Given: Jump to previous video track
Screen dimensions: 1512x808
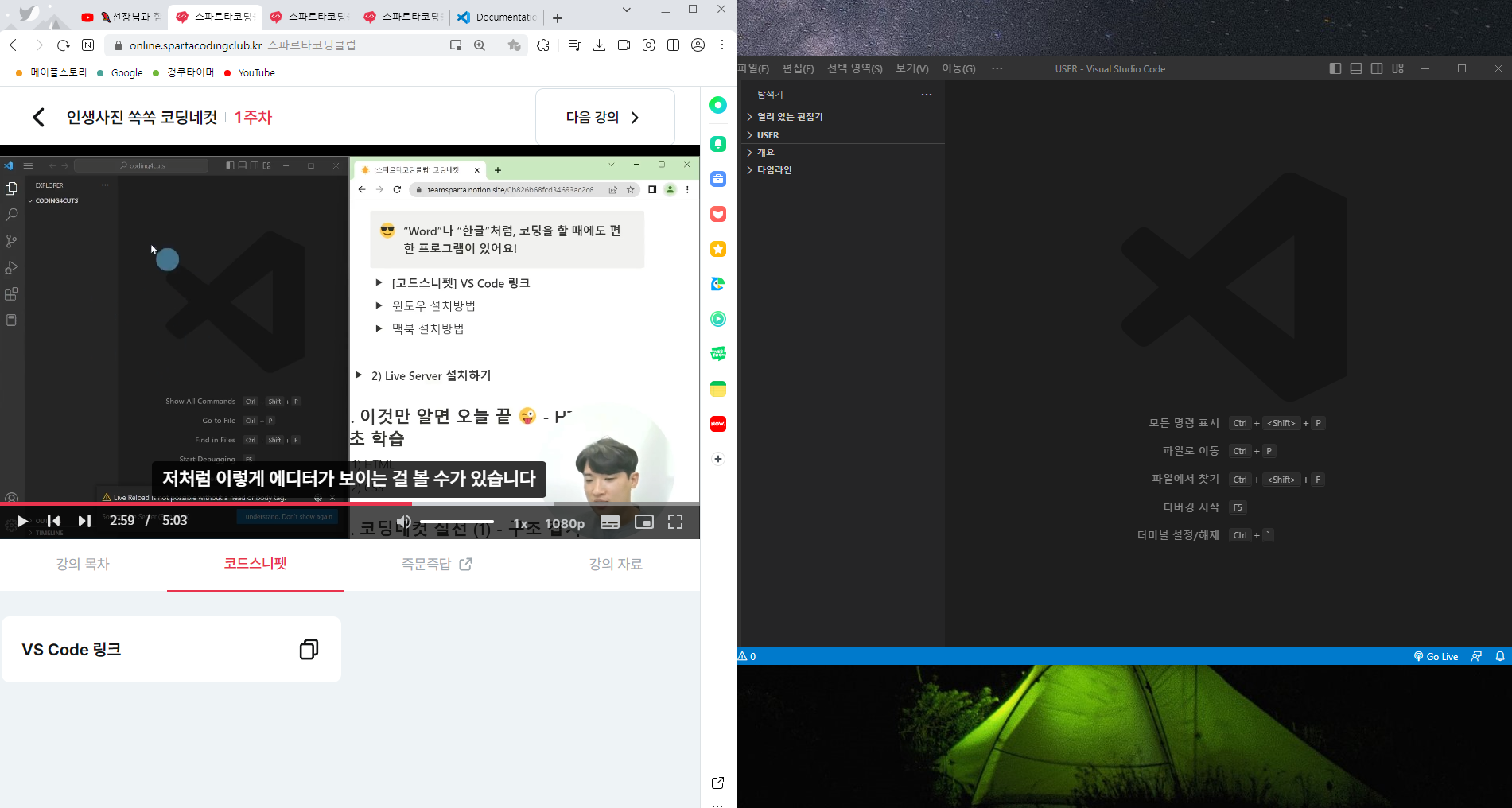Looking at the screenshot, I should click(x=53, y=521).
